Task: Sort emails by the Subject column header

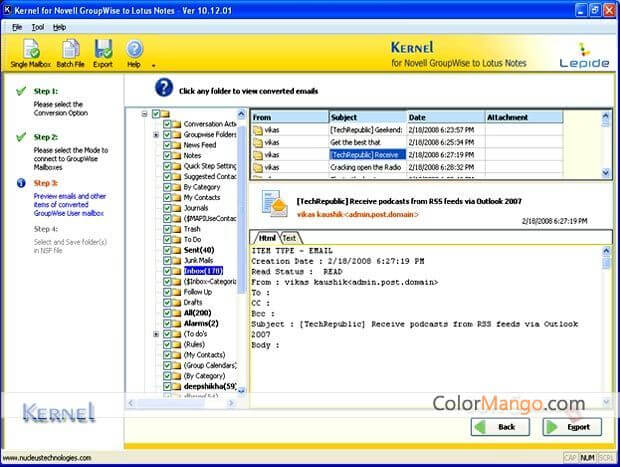Action: coord(368,117)
